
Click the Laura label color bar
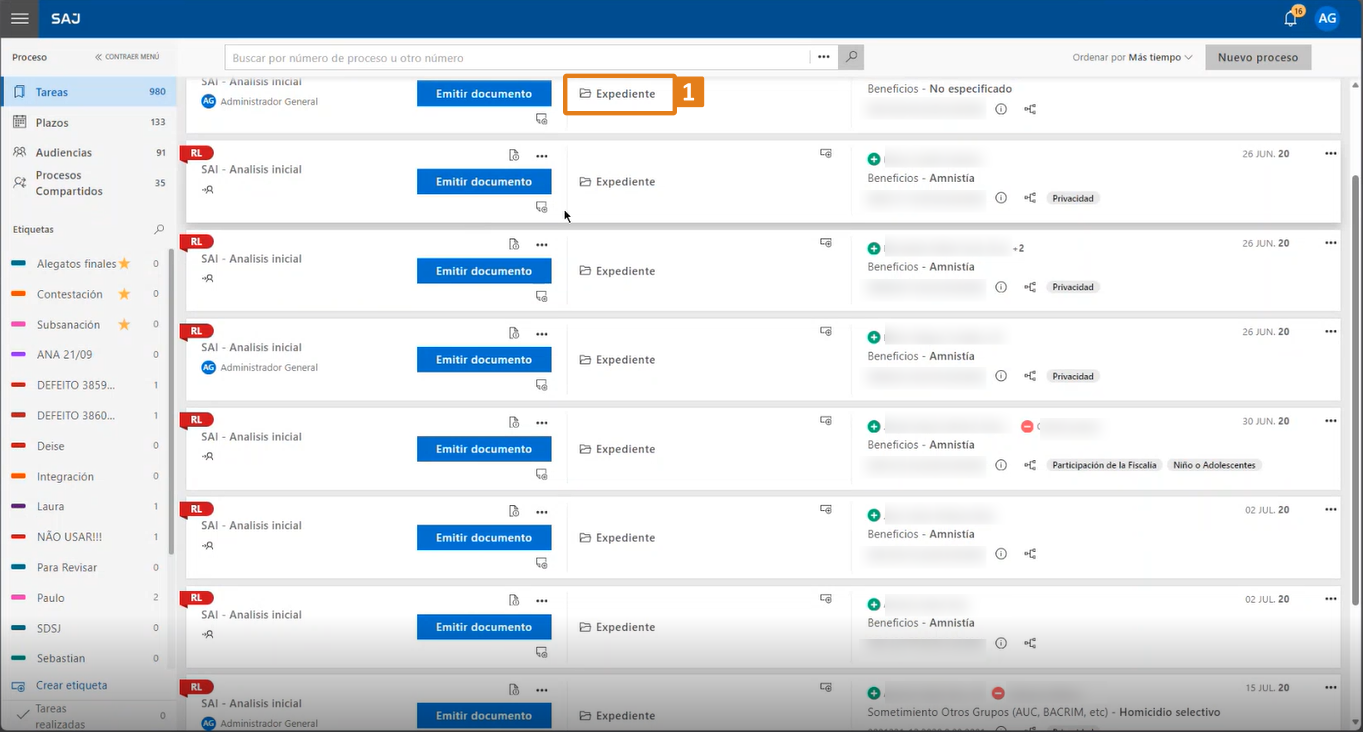(x=18, y=507)
